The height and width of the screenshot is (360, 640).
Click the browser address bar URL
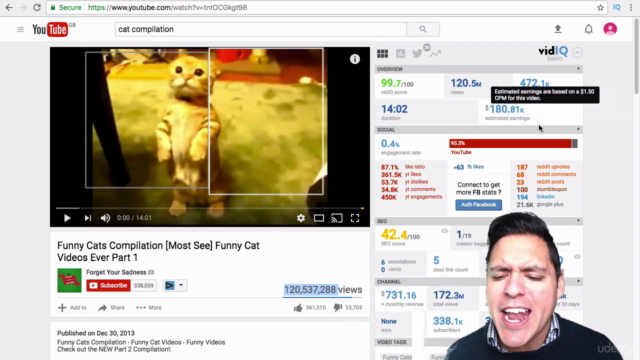tap(167, 7)
